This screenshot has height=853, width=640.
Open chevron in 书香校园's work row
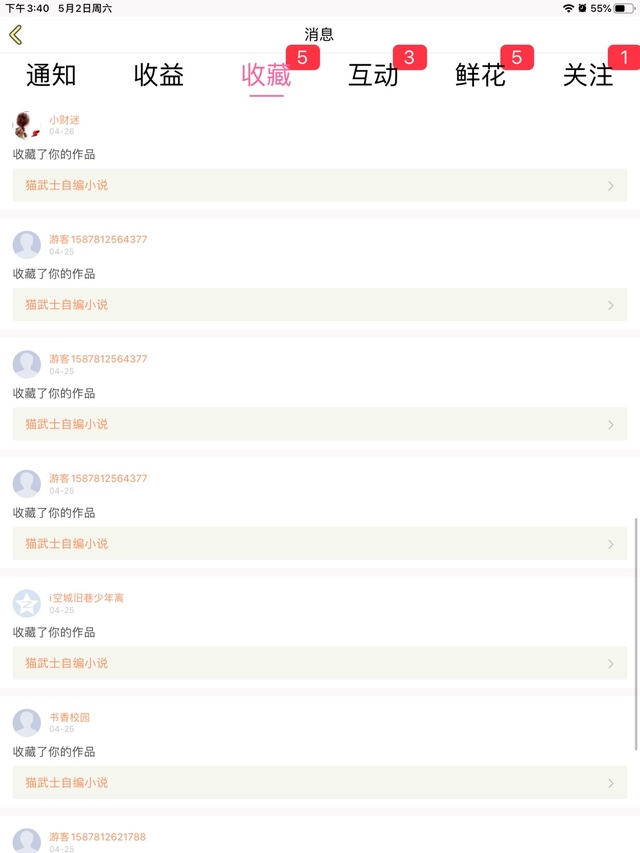coord(611,783)
